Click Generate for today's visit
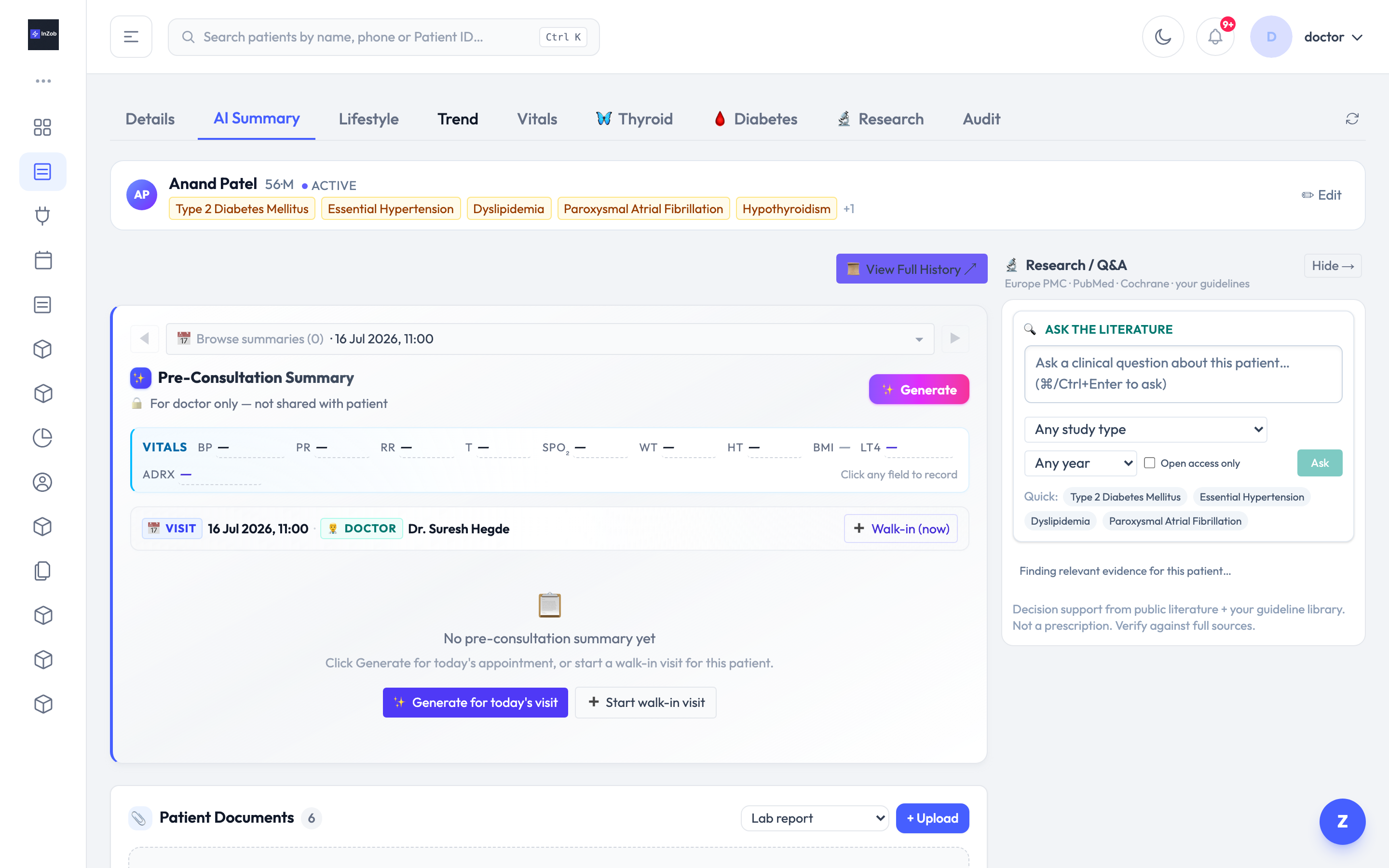 coord(475,703)
